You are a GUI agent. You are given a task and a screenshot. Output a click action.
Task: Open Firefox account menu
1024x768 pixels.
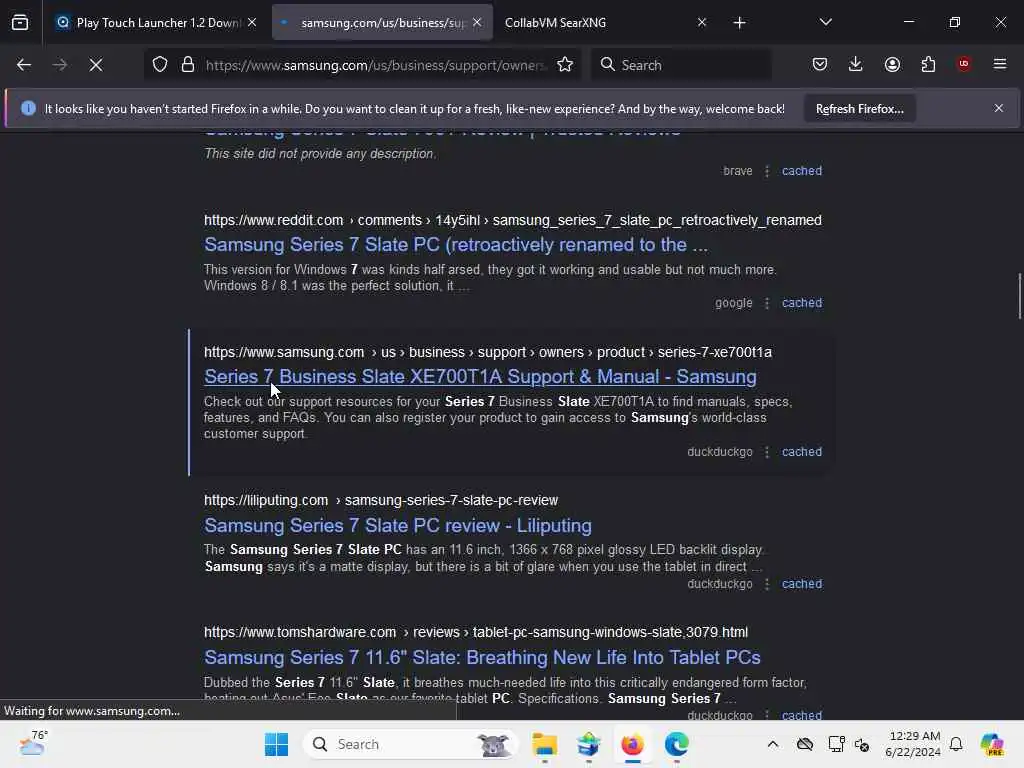click(892, 64)
